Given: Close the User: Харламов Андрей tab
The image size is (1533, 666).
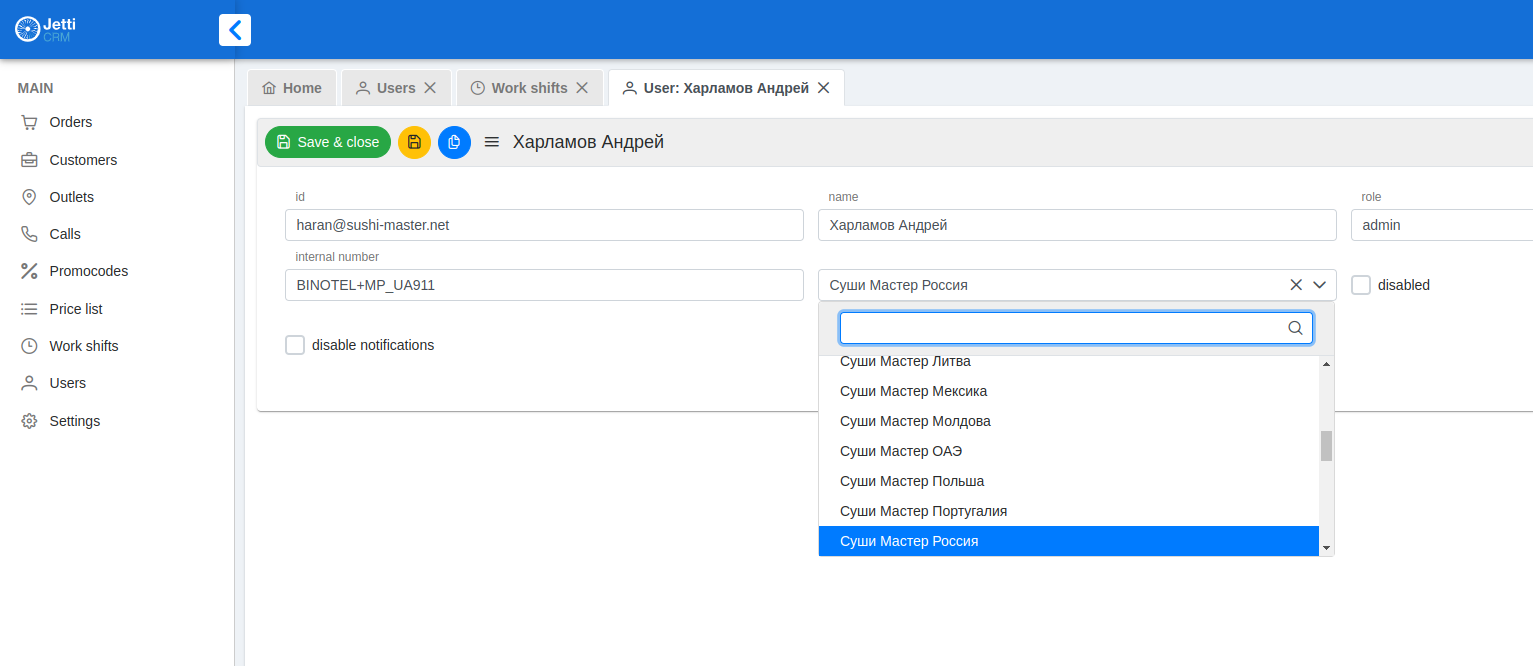Looking at the screenshot, I should coord(824,88).
